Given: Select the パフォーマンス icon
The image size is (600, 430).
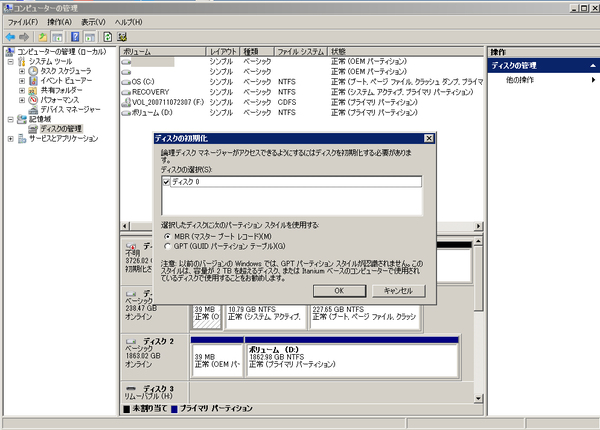Looking at the screenshot, I should [33, 100].
